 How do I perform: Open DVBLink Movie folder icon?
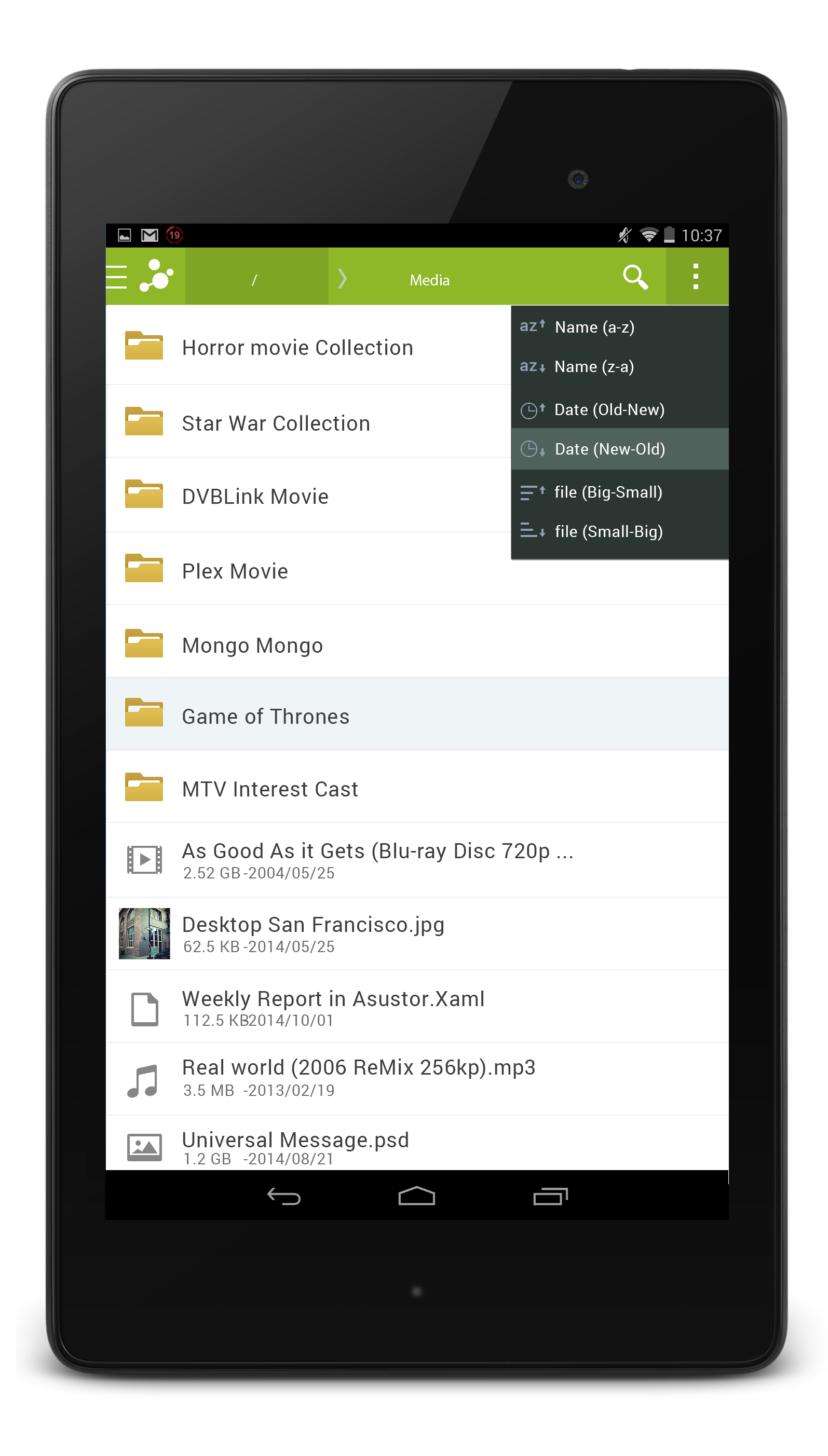tap(144, 494)
